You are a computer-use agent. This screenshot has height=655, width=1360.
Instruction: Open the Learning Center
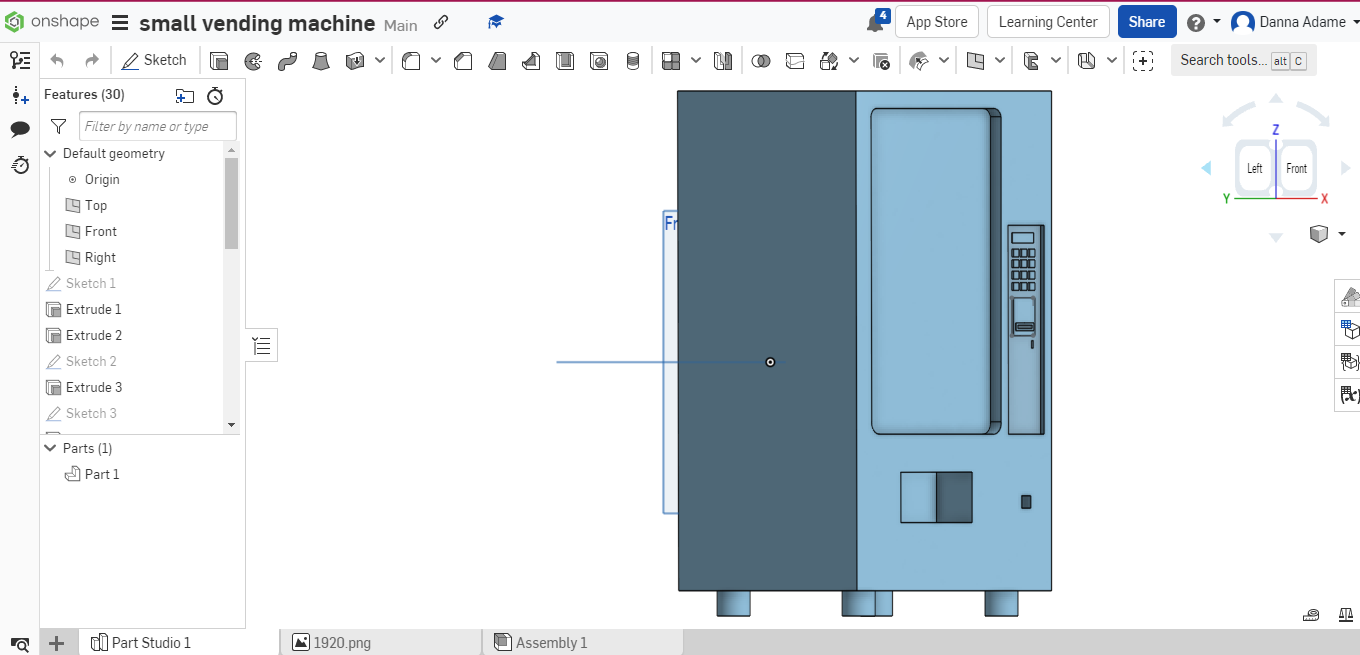[1048, 21]
